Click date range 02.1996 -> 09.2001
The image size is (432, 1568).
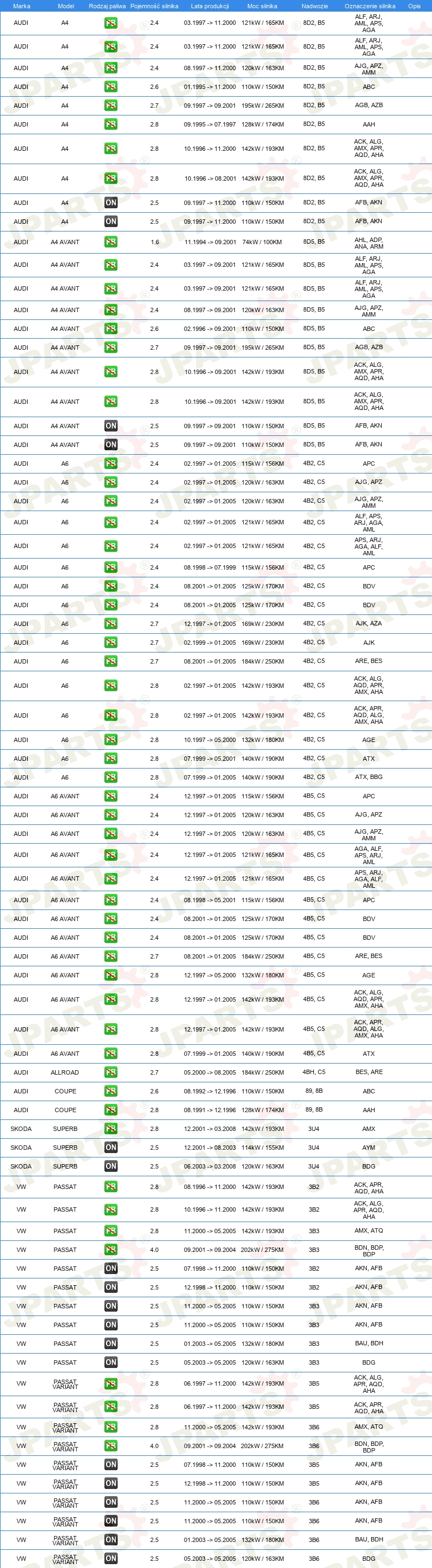[210, 329]
